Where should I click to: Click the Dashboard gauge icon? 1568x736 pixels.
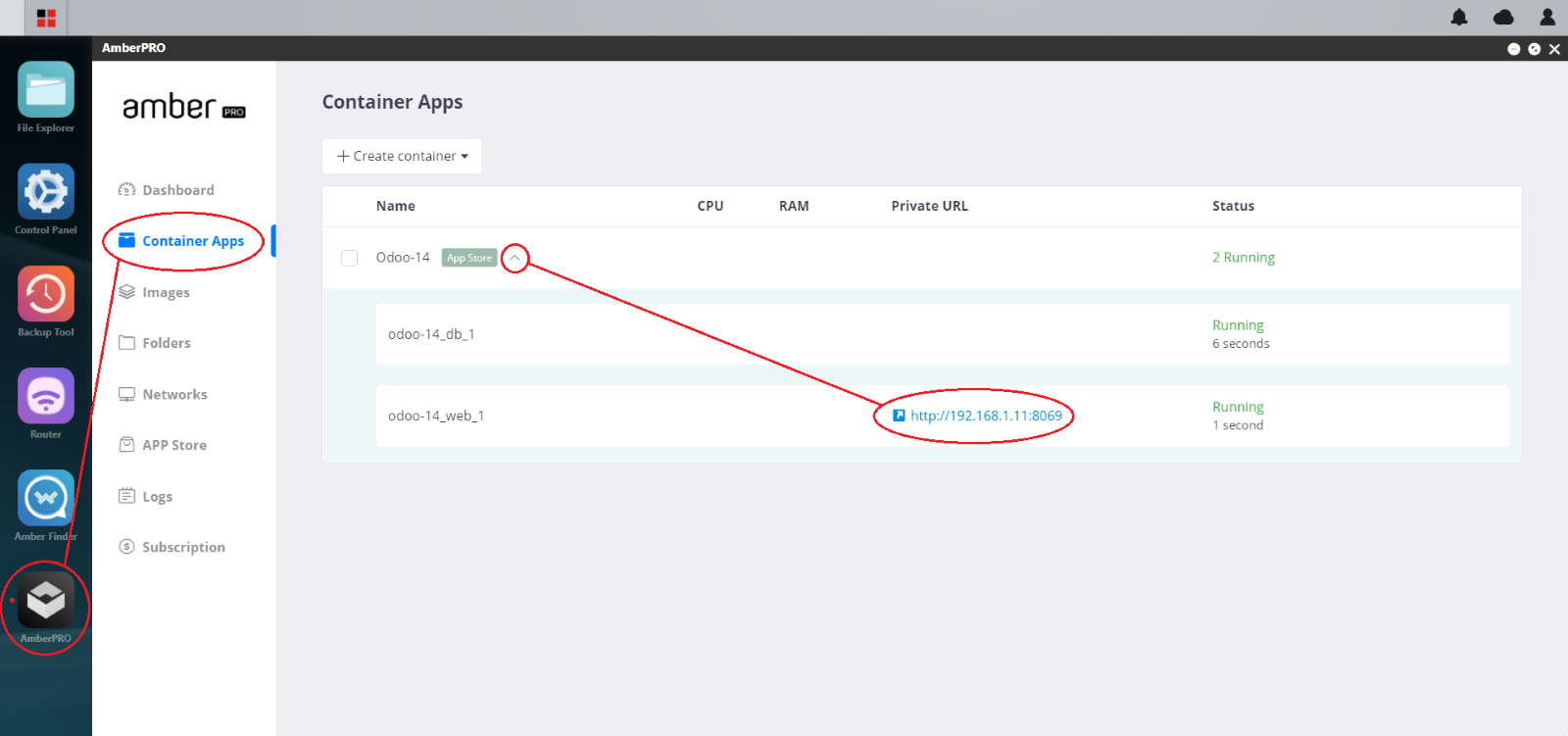(x=126, y=190)
